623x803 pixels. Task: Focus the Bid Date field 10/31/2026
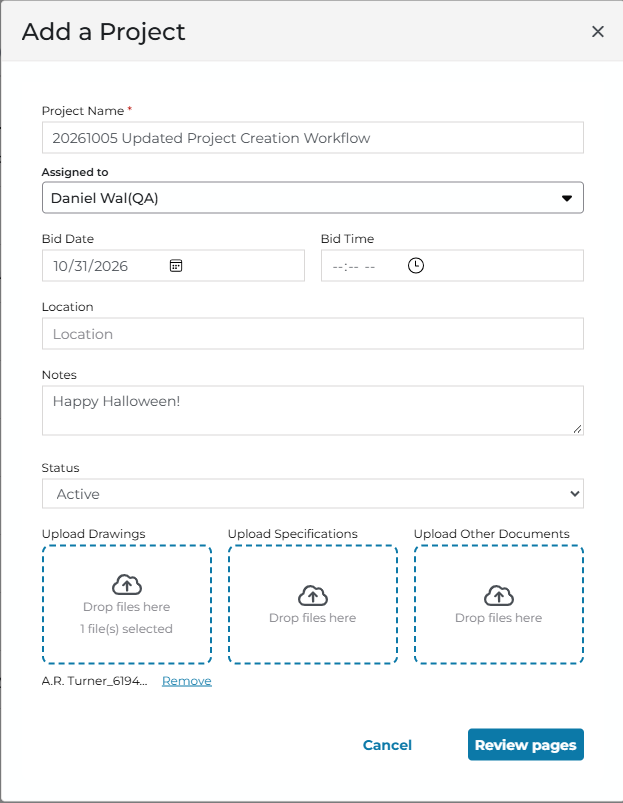click(x=173, y=266)
